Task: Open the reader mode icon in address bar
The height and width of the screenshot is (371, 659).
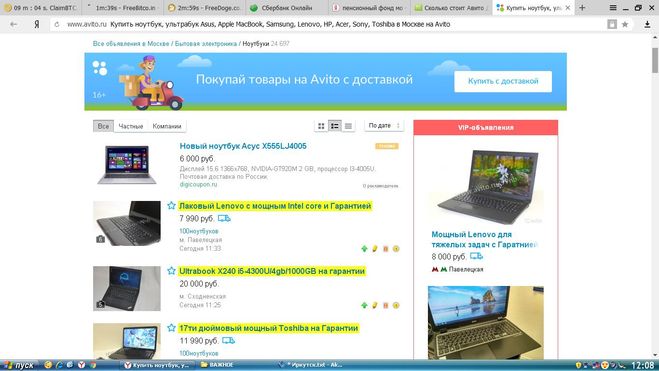Action: pyautogui.click(x=612, y=24)
